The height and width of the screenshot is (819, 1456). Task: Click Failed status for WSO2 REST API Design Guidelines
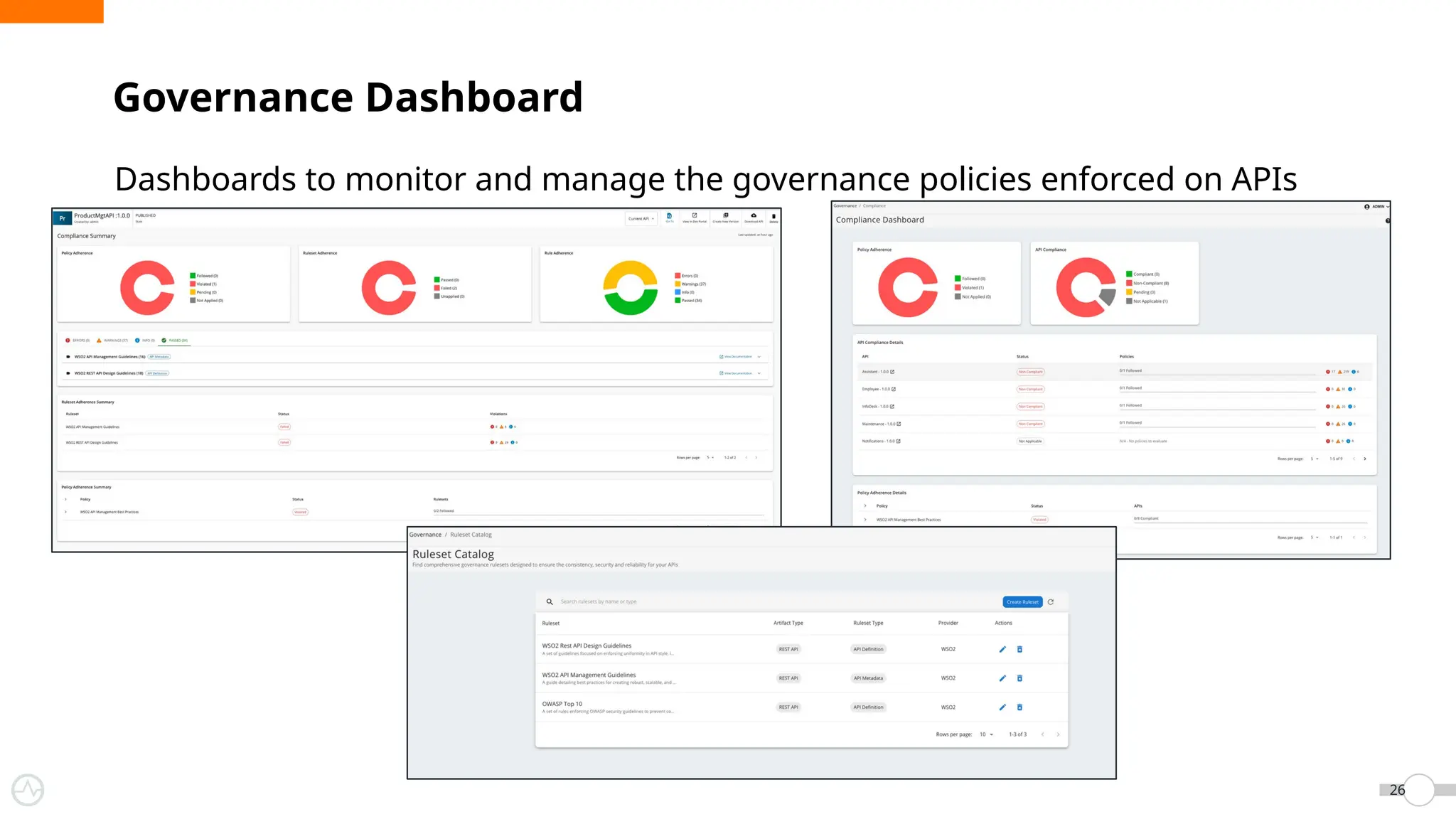click(x=284, y=442)
